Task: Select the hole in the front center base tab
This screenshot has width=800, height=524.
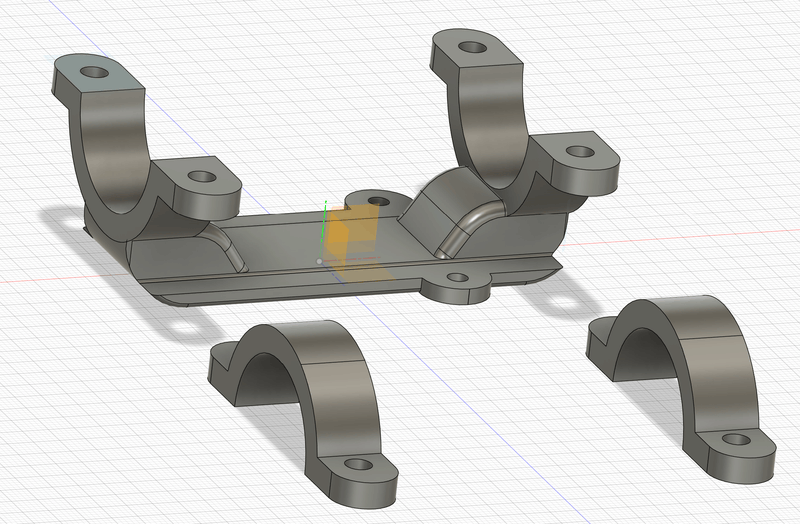Action: pos(457,278)
